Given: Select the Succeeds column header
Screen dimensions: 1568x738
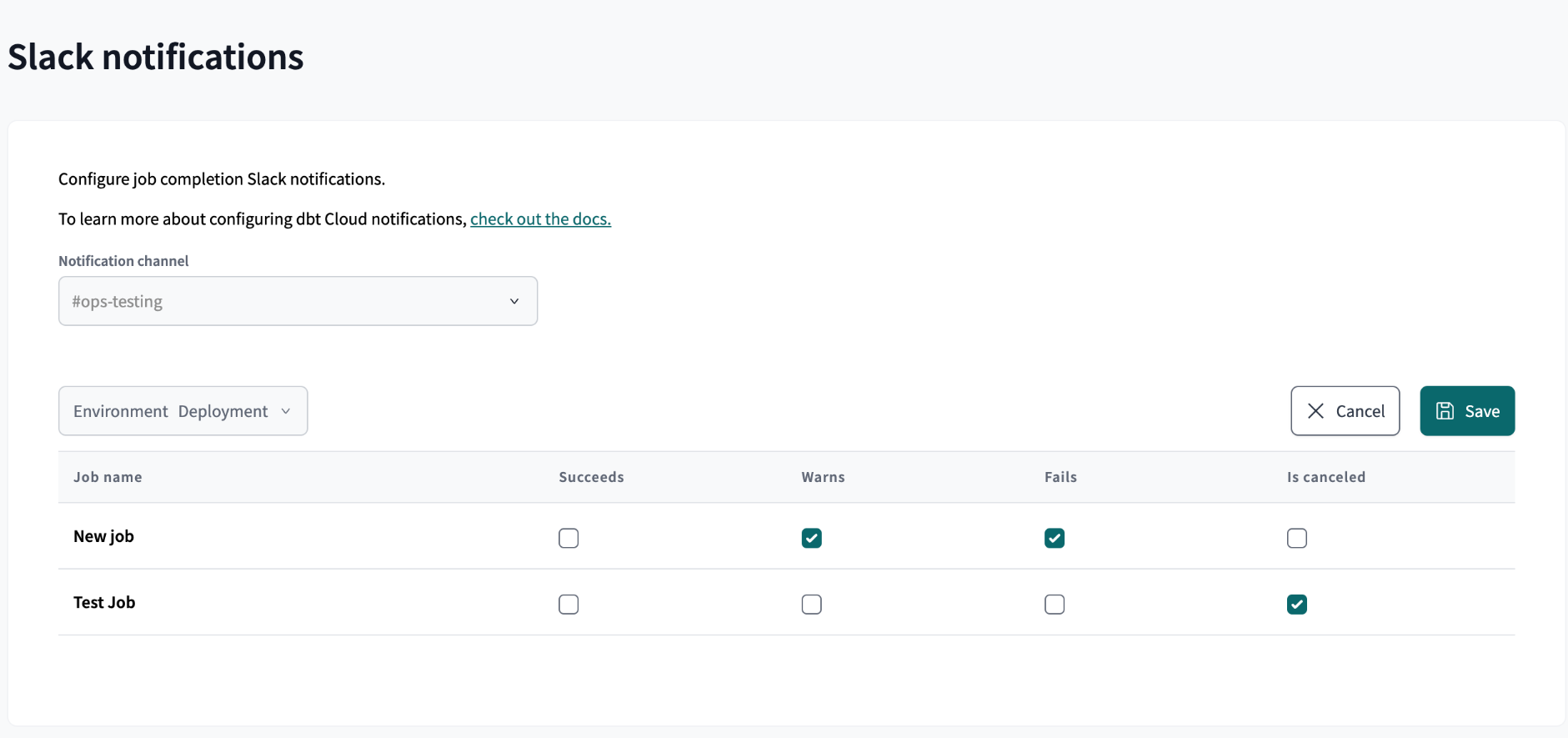Looking at the screenshot, I should 591,477.
